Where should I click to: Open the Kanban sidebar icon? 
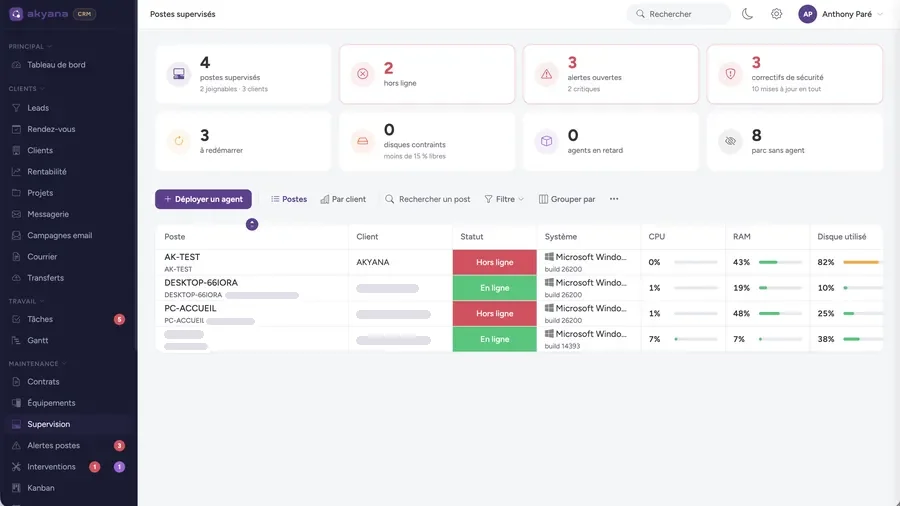point(16,488)
